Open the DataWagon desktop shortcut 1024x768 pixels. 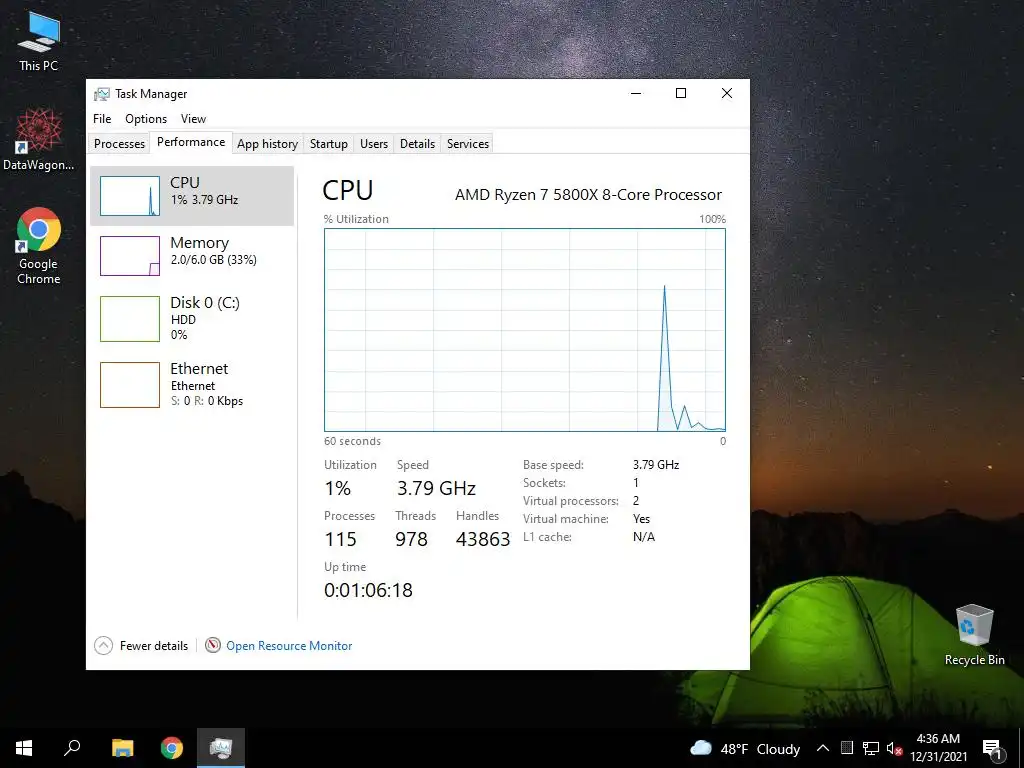click(39, 140)
